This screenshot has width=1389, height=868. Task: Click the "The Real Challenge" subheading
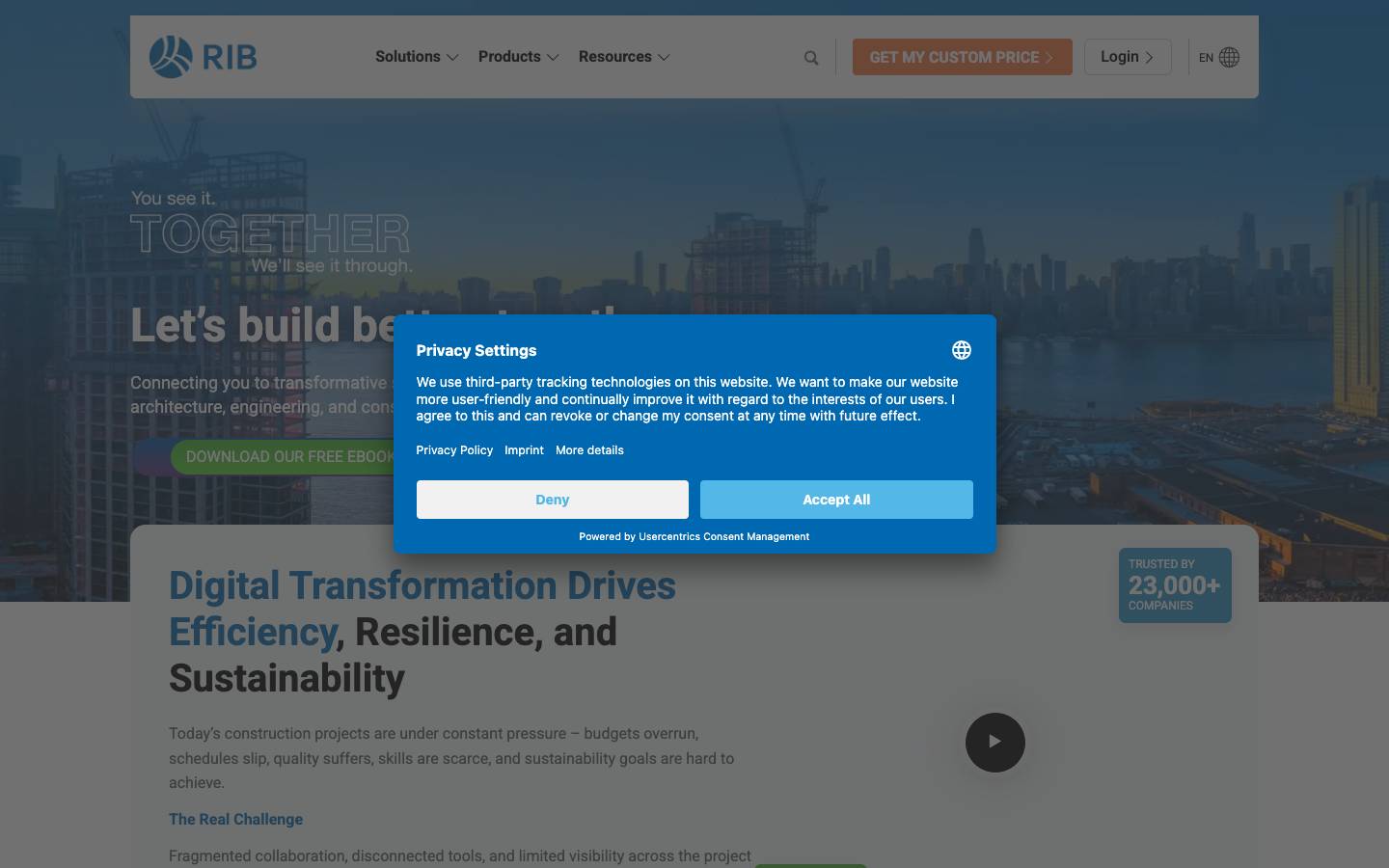point(235,819)
